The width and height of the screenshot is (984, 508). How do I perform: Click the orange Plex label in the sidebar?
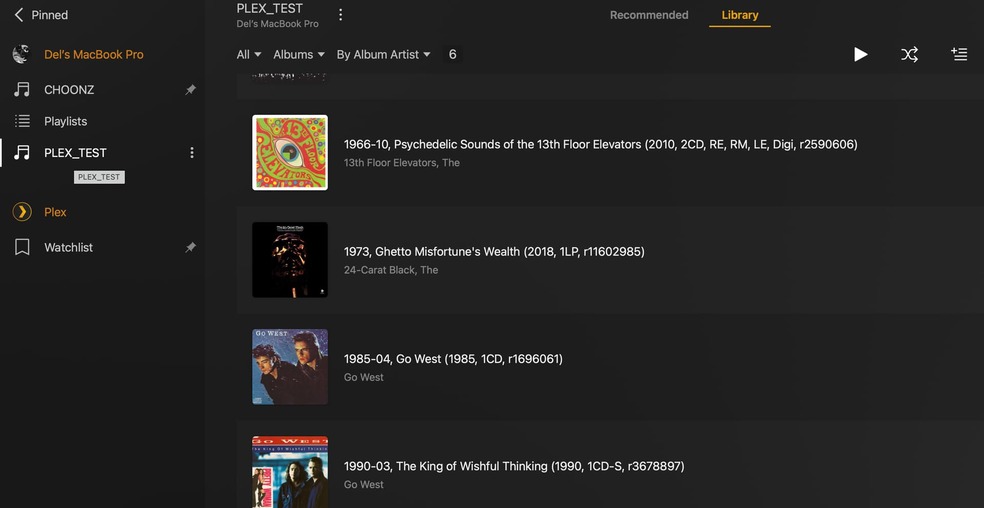coord(55,212)
